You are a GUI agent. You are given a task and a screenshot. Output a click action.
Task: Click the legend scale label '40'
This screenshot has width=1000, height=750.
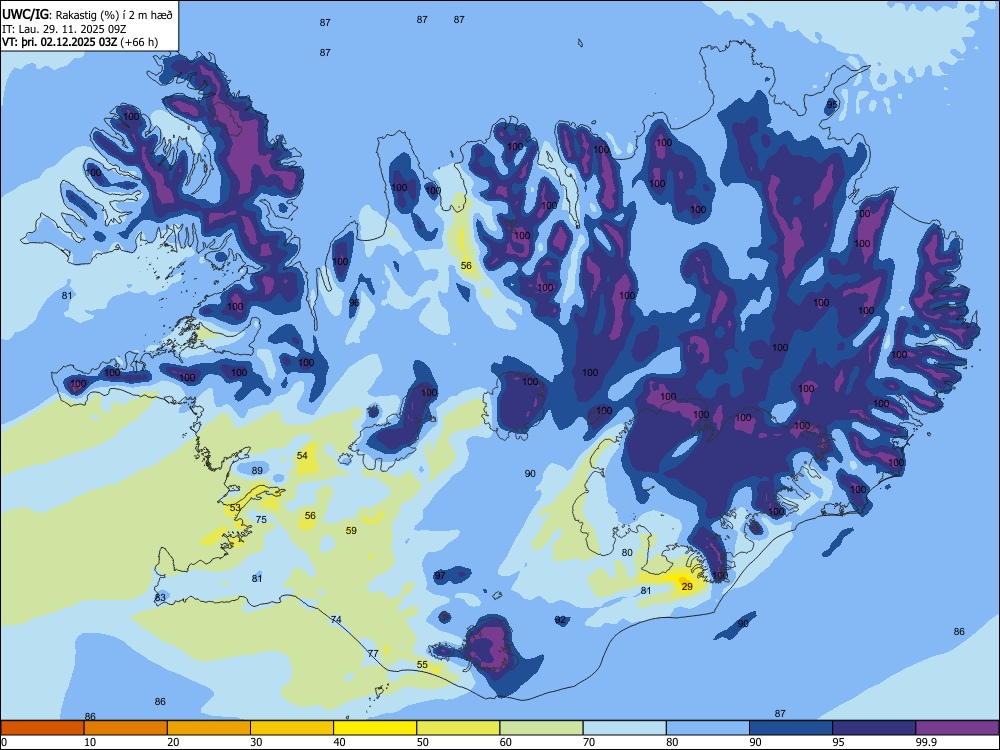(x=339, y=742)
